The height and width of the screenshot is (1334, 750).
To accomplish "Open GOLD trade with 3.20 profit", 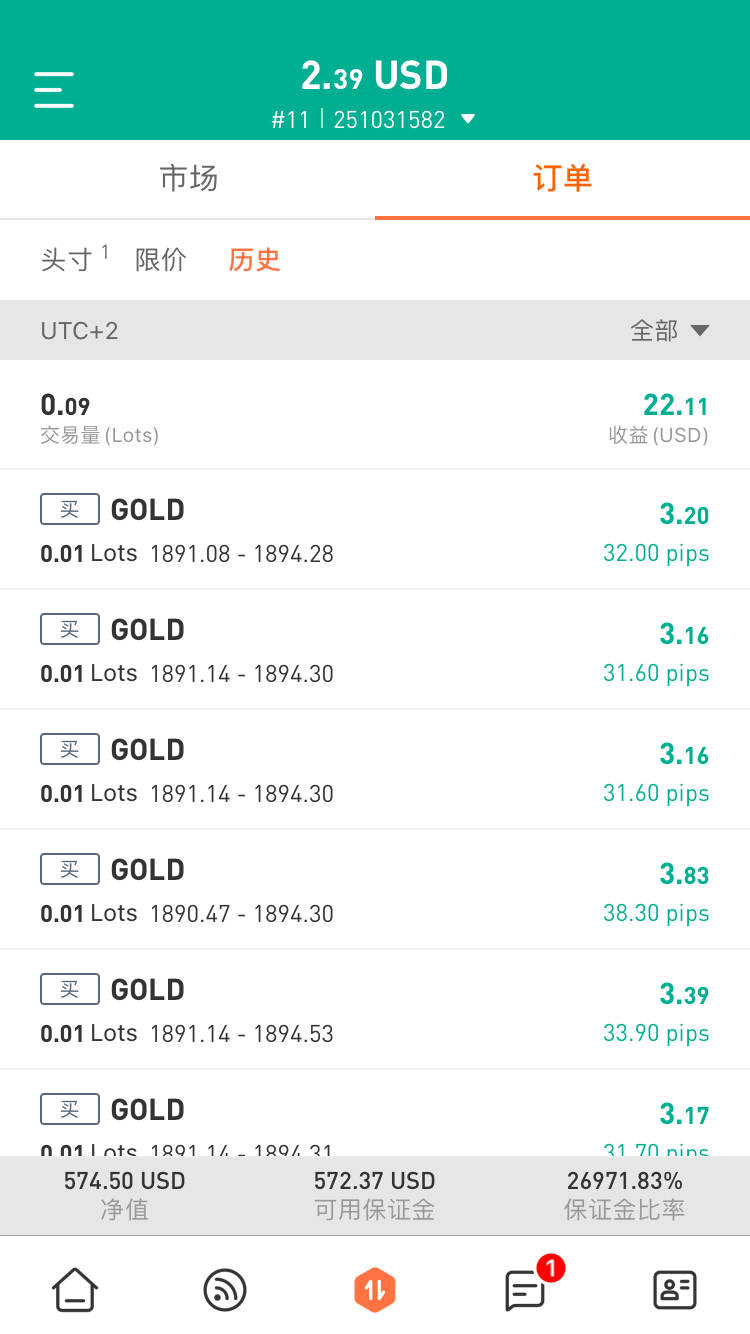I will pyautogui.click(x=375, y=530).
